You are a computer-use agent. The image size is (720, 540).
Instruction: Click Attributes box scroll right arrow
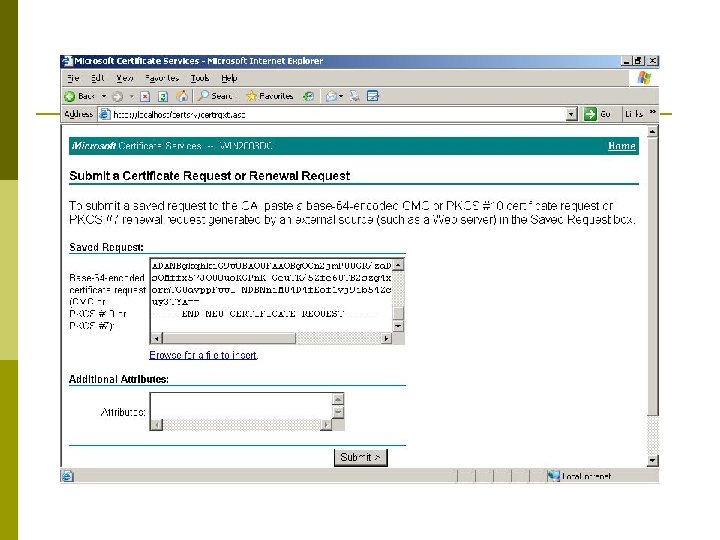pos(326,424)
